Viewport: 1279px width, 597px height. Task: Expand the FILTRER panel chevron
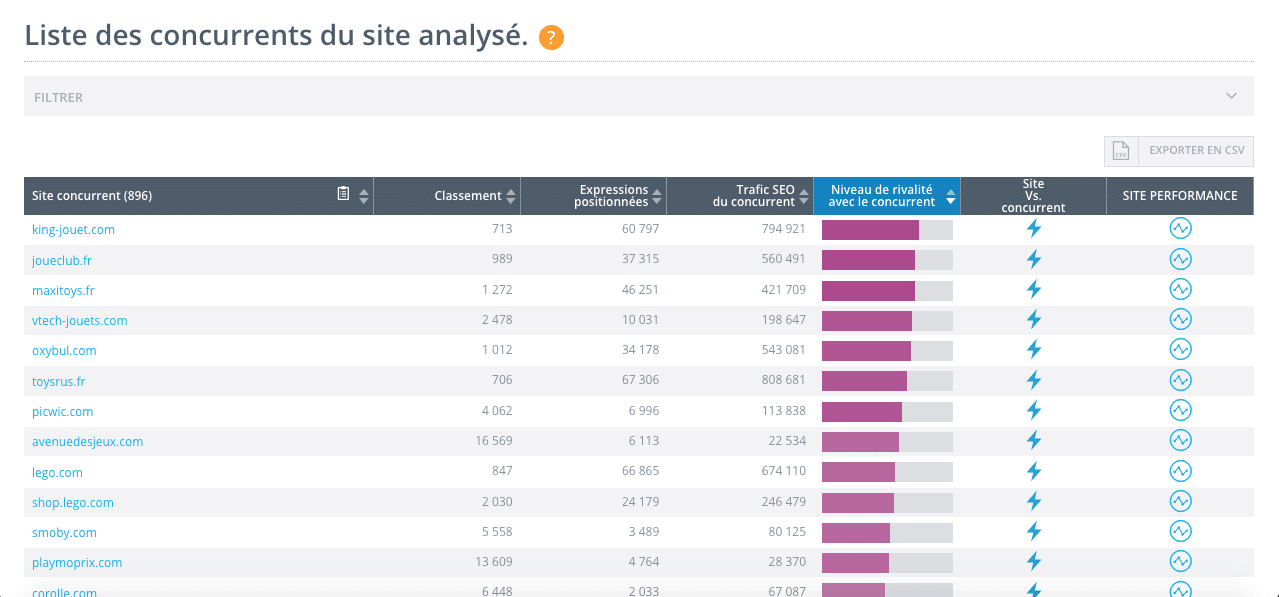1231,96
